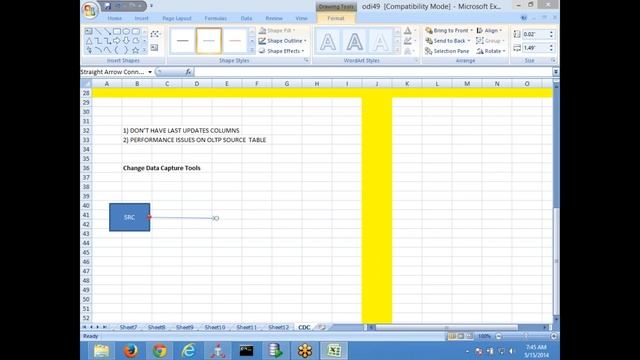Screen dimensions: 640x360
Task: Switch to the Page Layout ribbon tab
Action: point(177,18)
